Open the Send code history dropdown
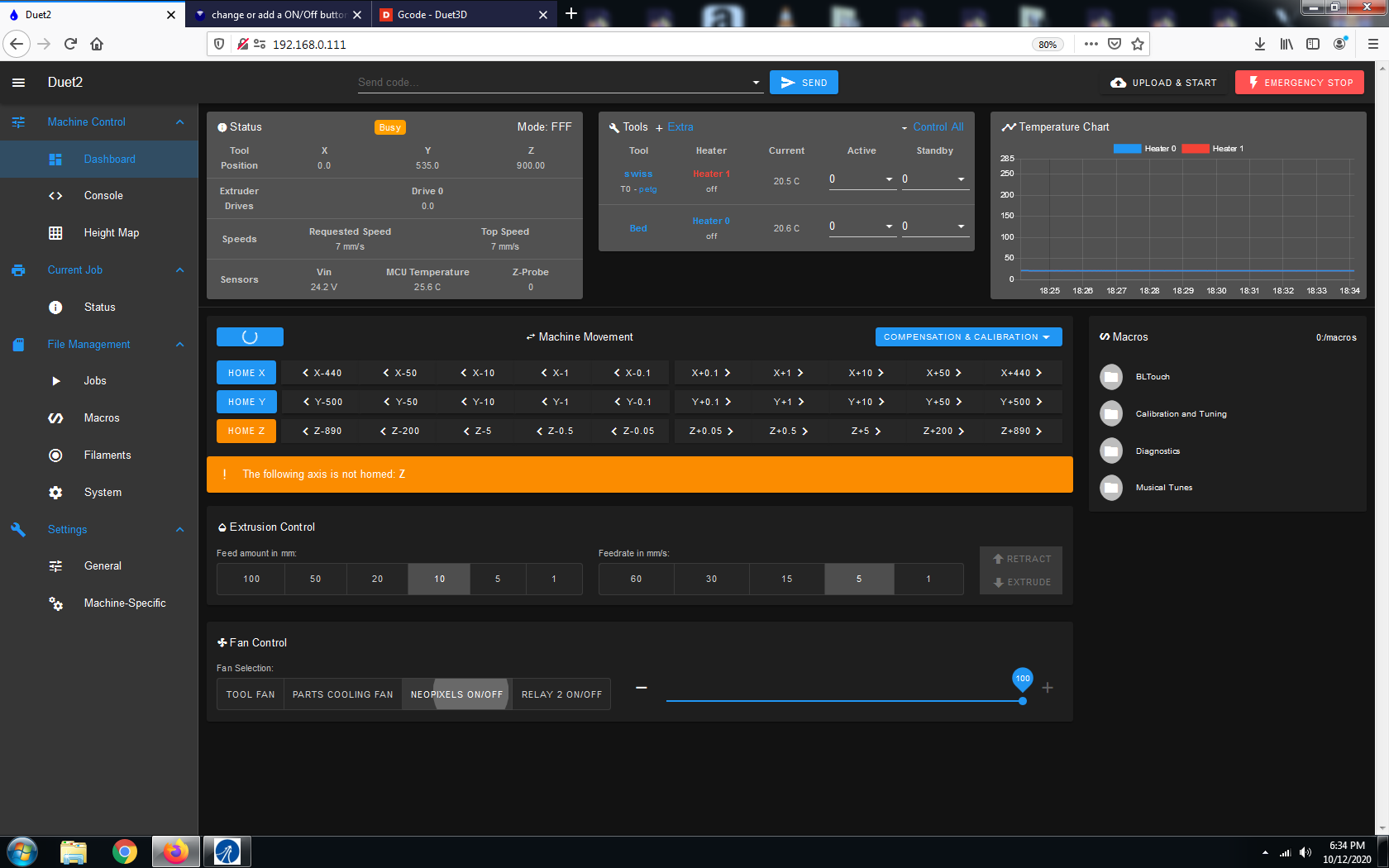 pyautogui.click(x=756, y=83)
